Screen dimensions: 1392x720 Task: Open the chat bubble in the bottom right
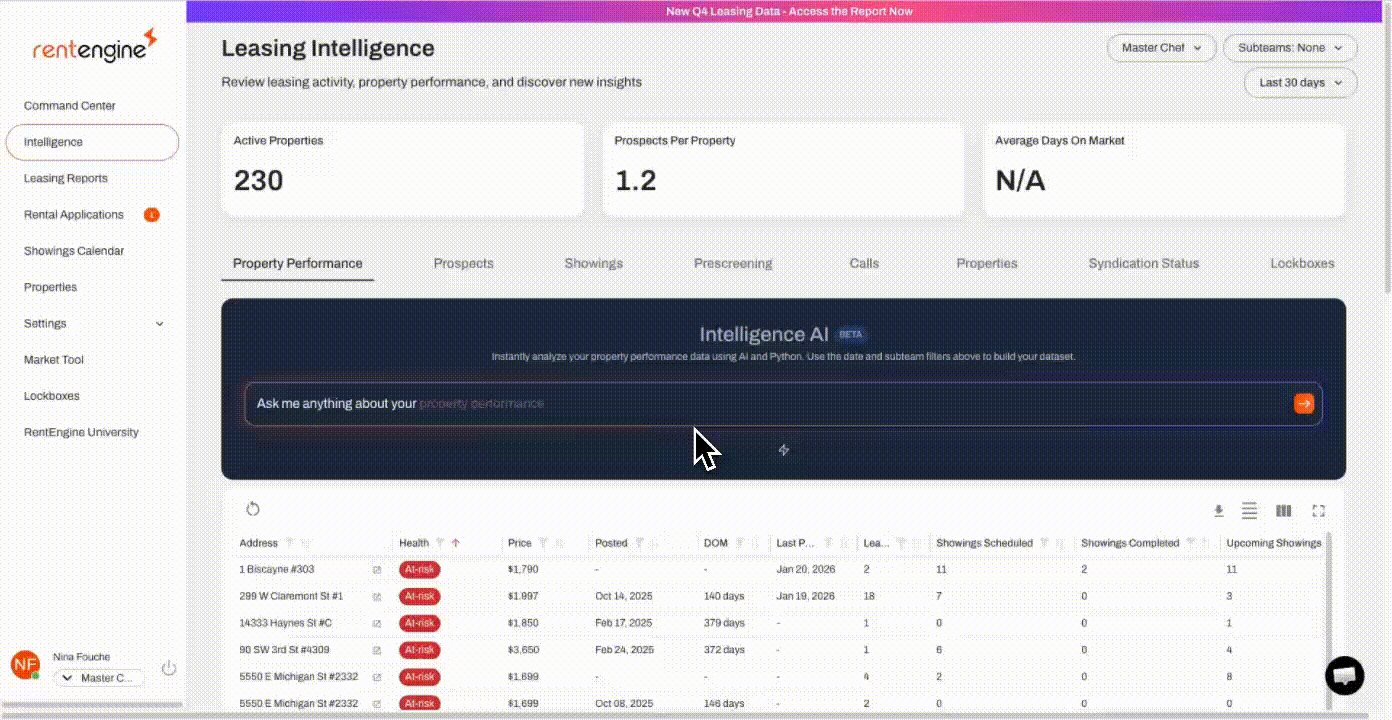(x=1344, y=676)
